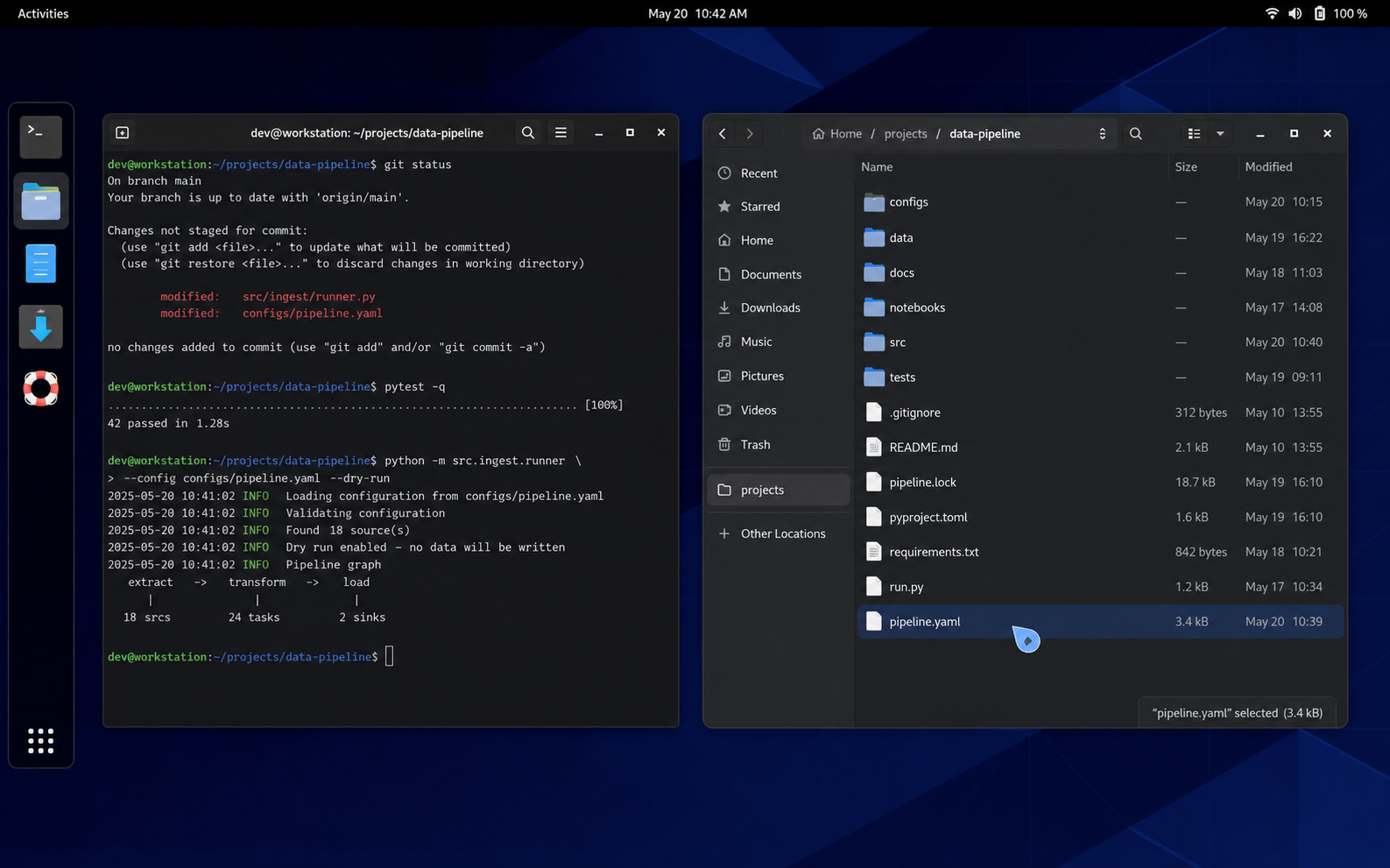Image resolution: width=1390 pixels, height=868 pixels.
Task: Open Recent in Files sidebar
Action: point(778,173)
